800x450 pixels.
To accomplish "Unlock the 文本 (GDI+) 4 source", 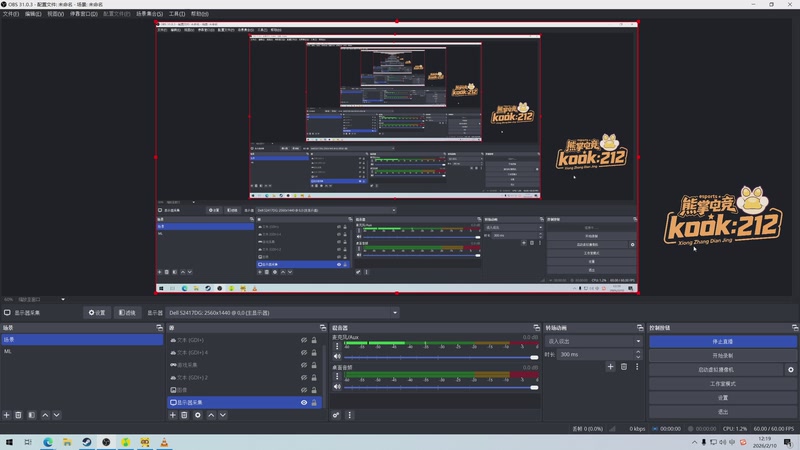I will (x=315, y=352).
